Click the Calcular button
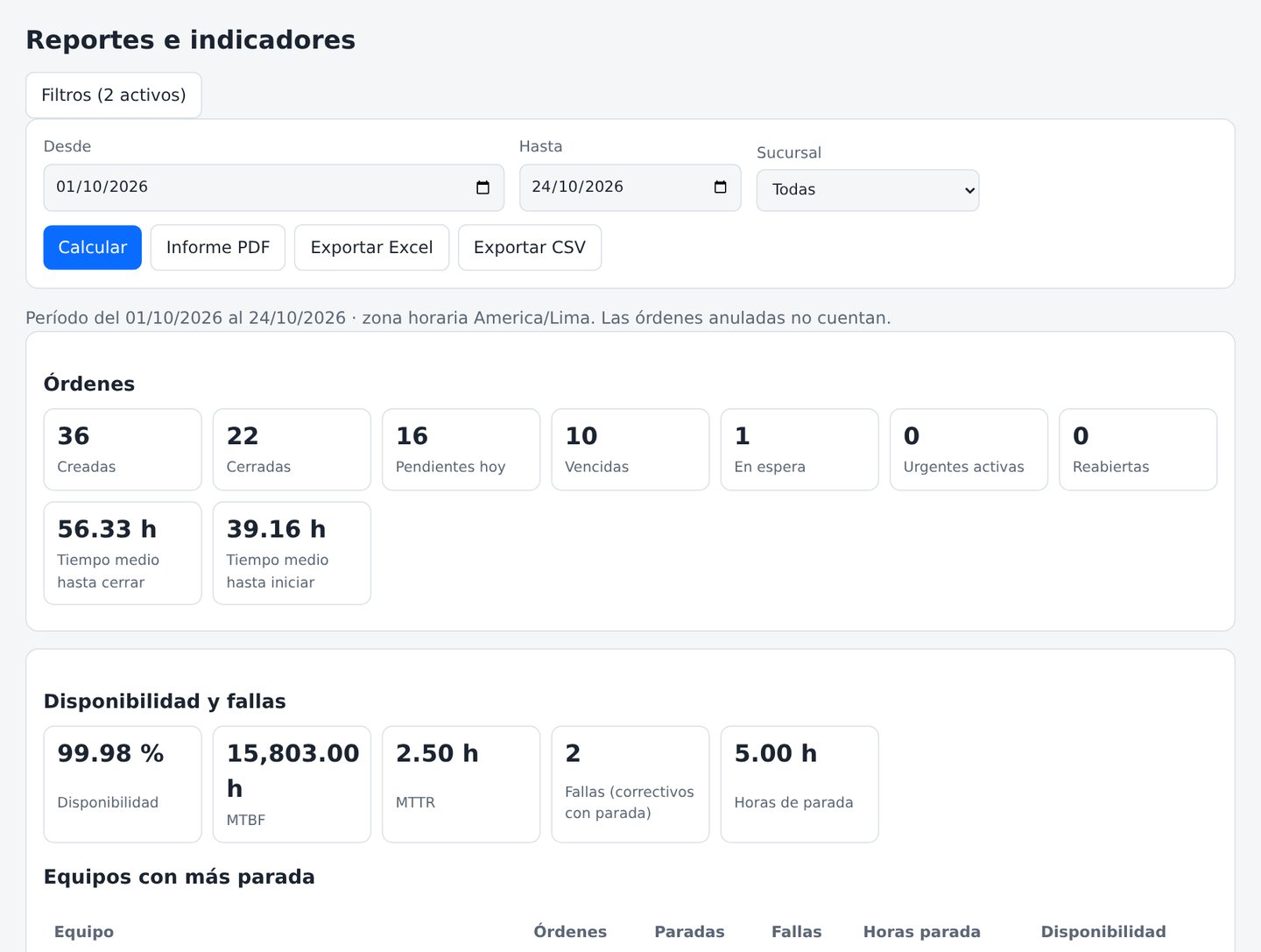Image resolution: width=1261 pixels, height=952 pixels. (x=93, y=248)
